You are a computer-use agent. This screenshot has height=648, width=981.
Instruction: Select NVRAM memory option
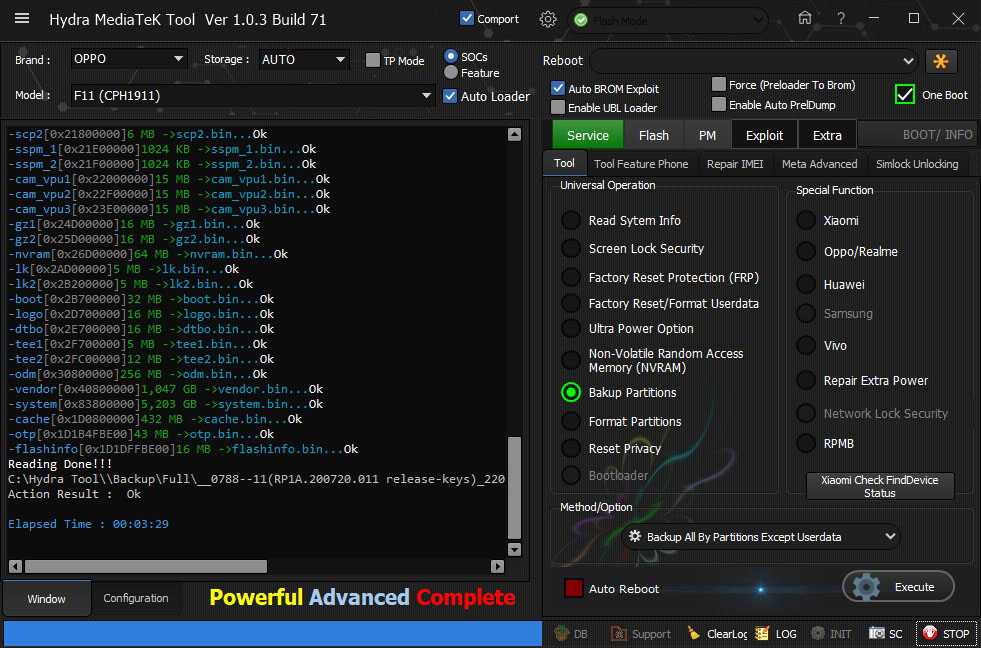571,360
